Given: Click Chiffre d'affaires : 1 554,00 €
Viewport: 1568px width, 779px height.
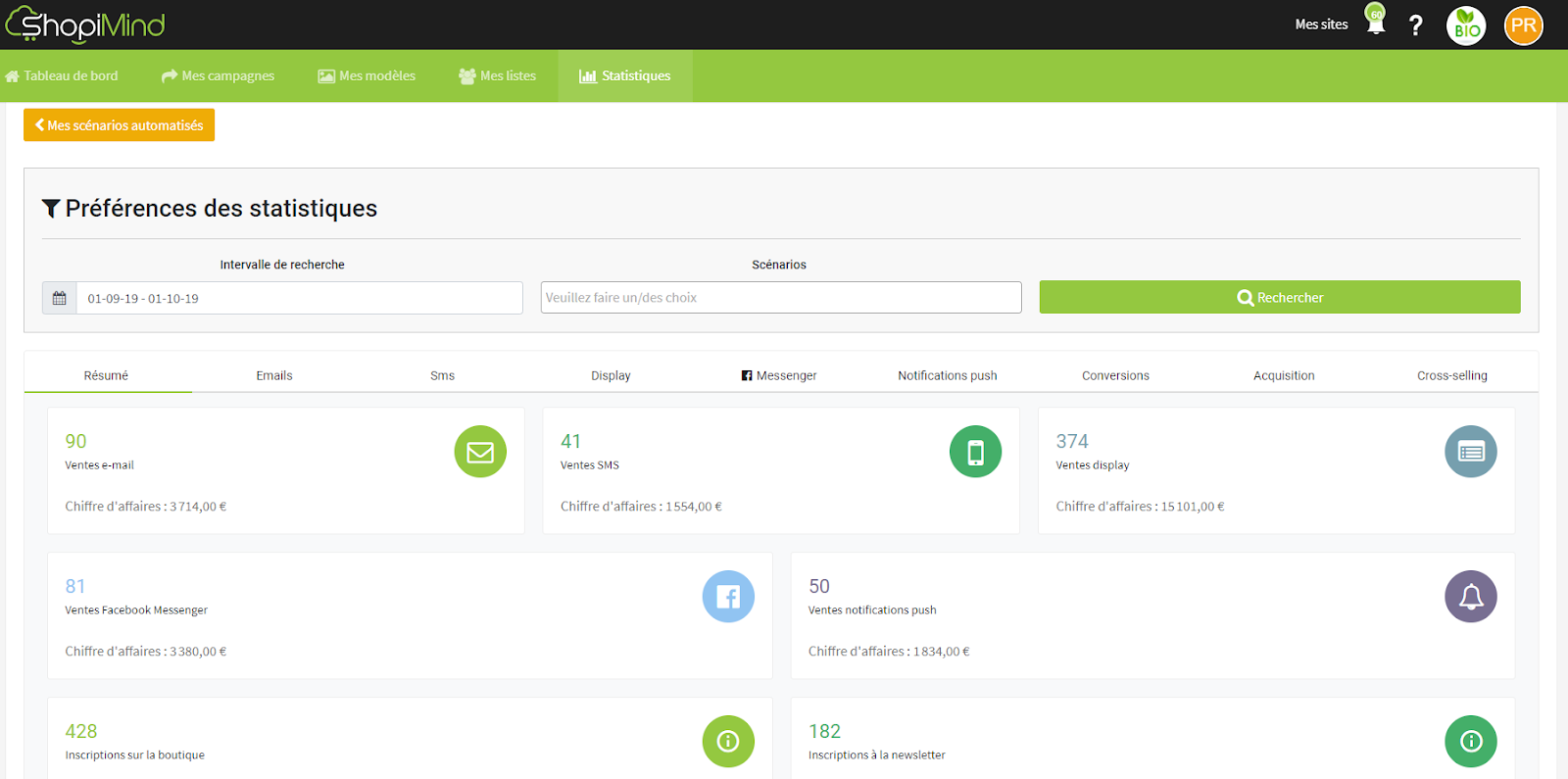Looking at the screenshot, I should [x=641, y=507].
